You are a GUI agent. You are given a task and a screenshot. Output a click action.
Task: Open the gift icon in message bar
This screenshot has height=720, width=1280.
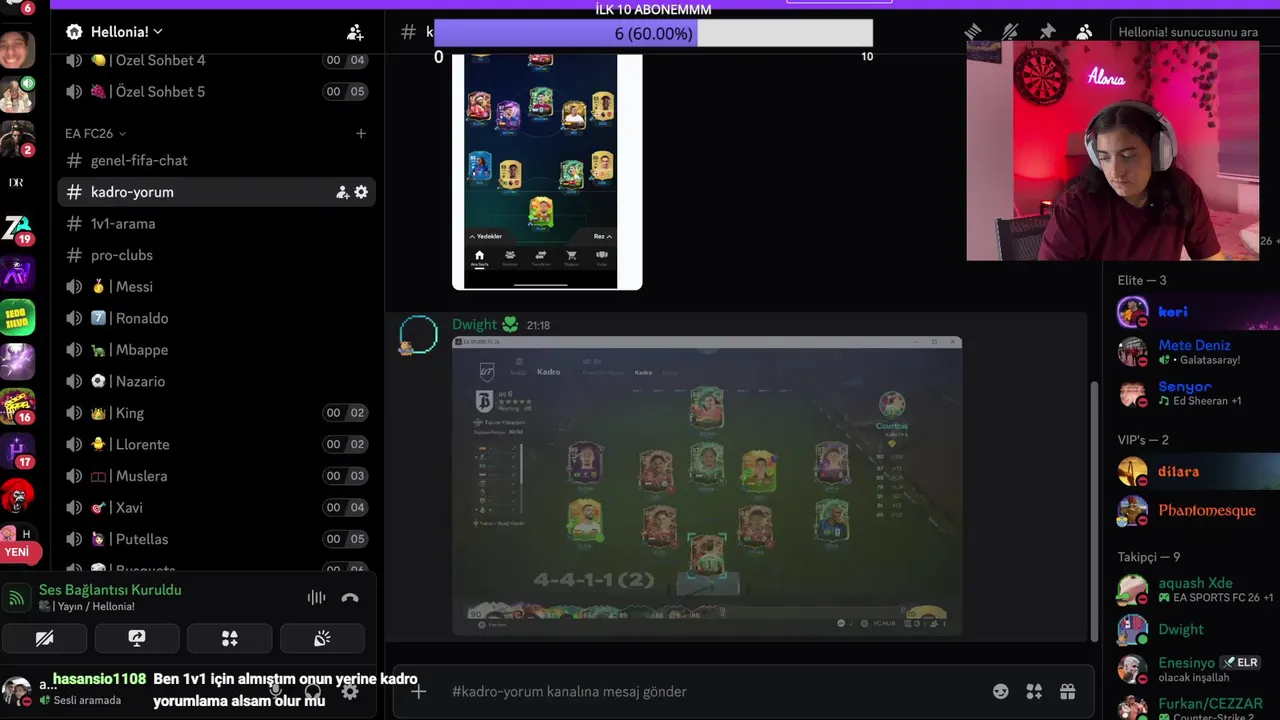(x=1068, y=691)
